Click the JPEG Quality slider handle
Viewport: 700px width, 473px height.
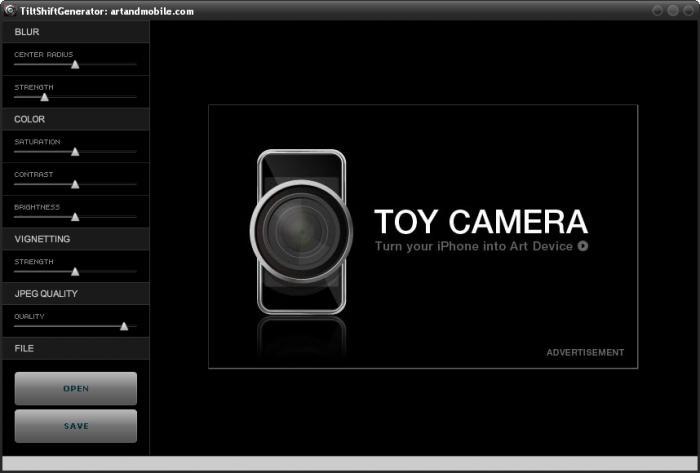pyautogui.click(x=124, y=326)
